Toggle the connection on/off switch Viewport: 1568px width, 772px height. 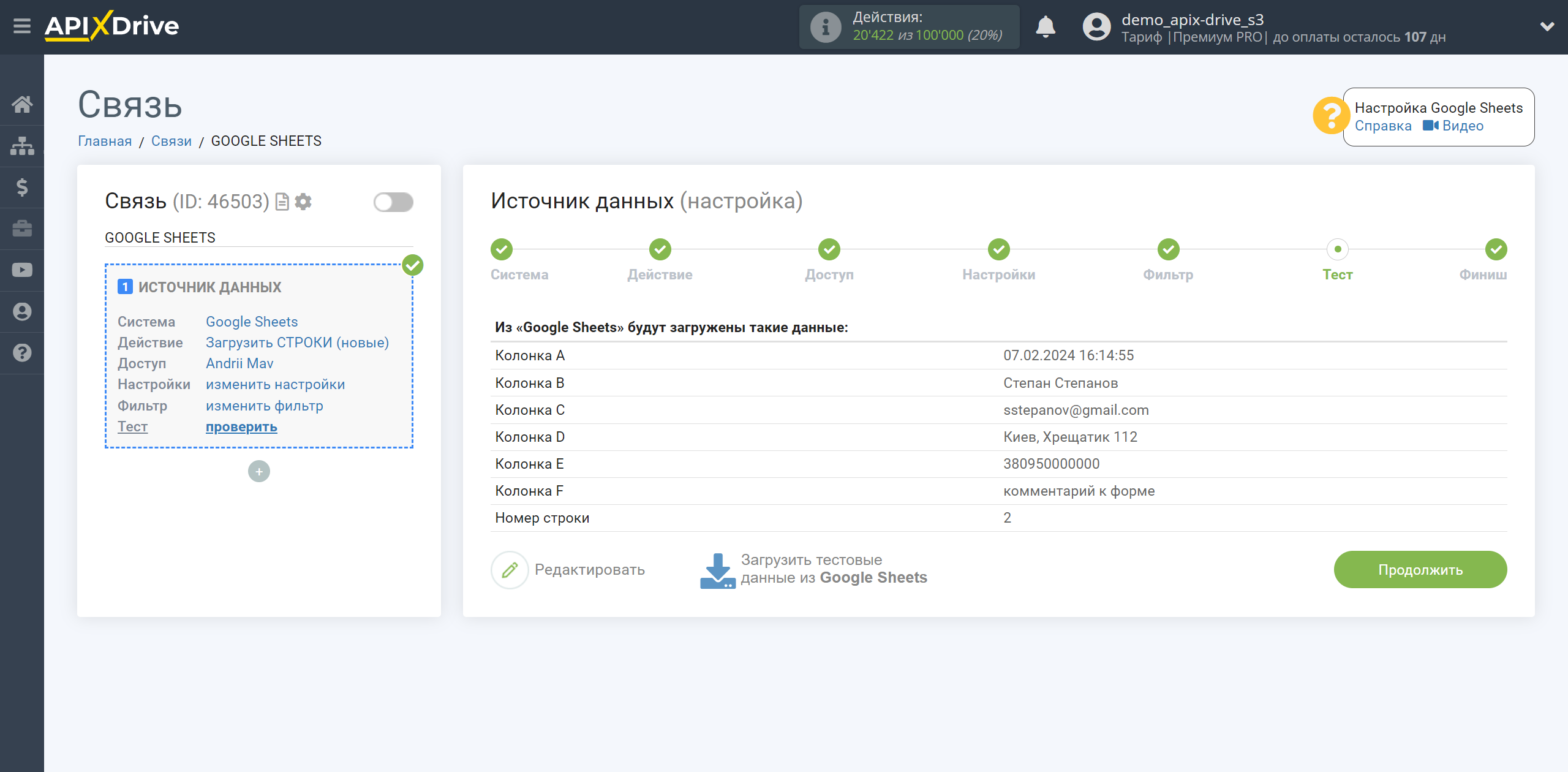tap(393, 202)
